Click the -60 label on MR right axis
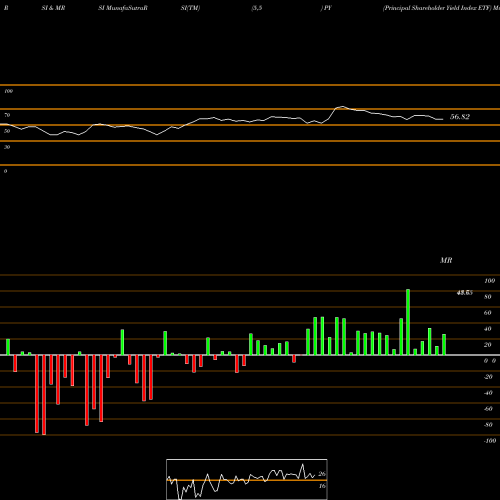 488,409
